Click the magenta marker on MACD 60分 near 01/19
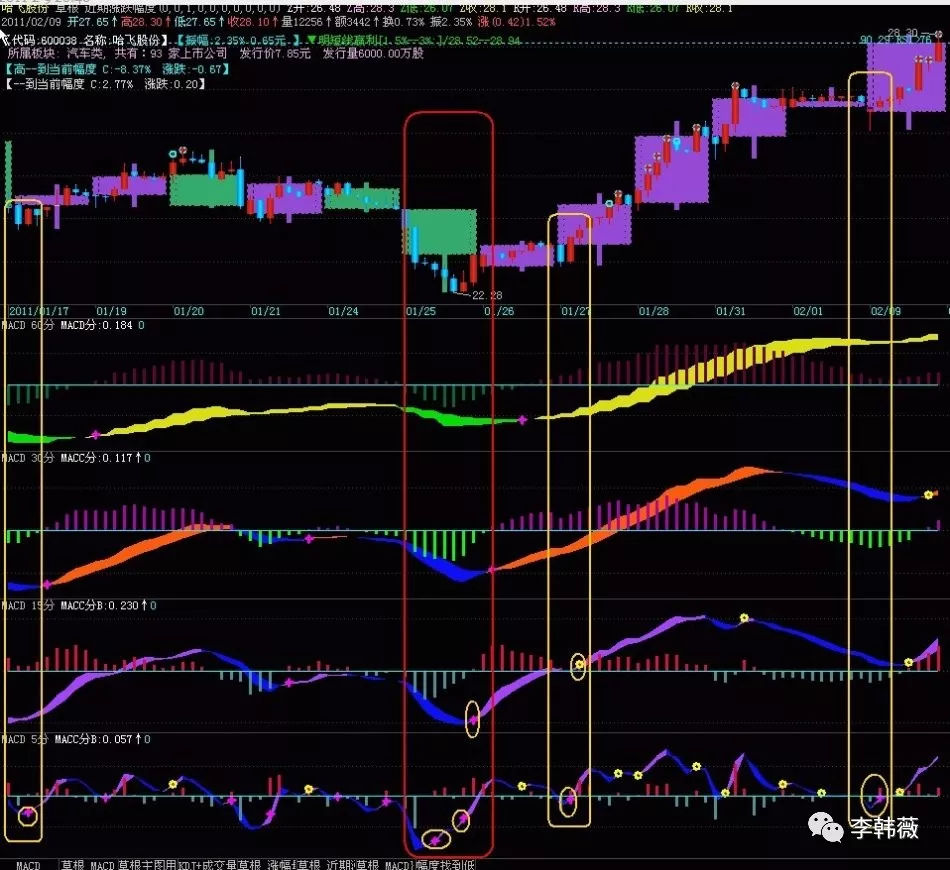This screenshot has height=870, width=950. pos(95,434)
